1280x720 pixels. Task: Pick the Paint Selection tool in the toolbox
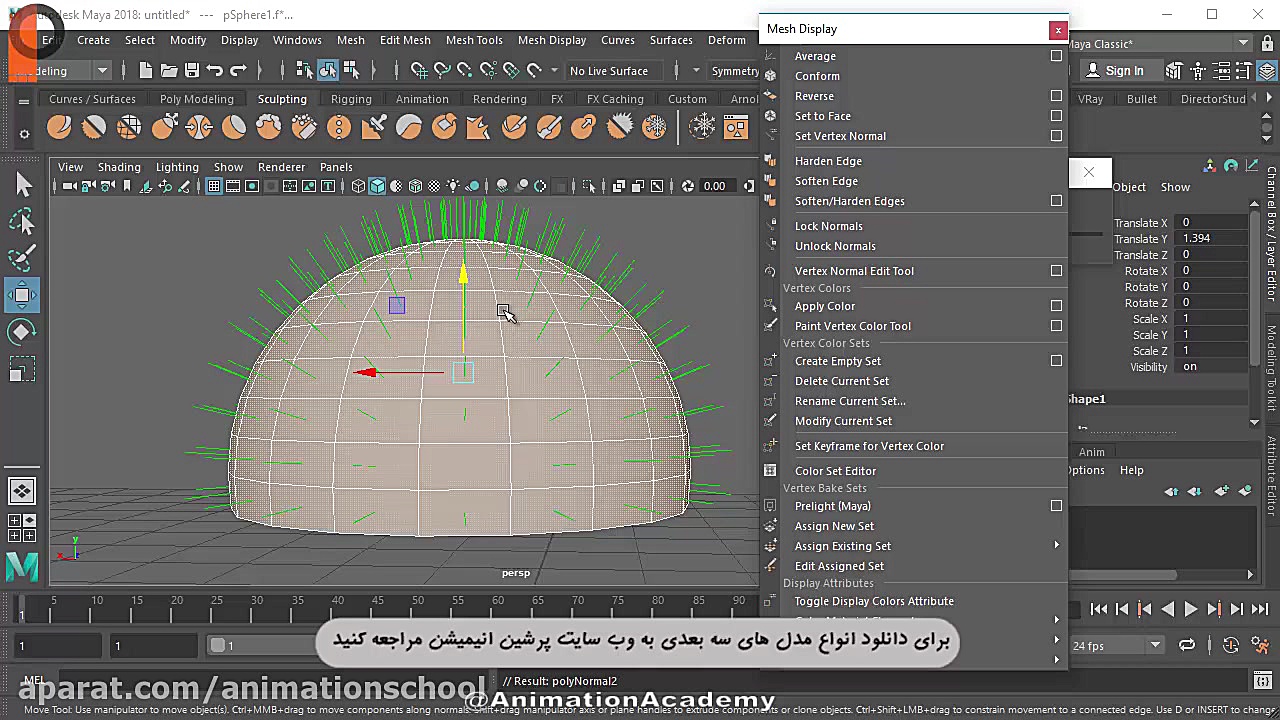tap(22, 258)
